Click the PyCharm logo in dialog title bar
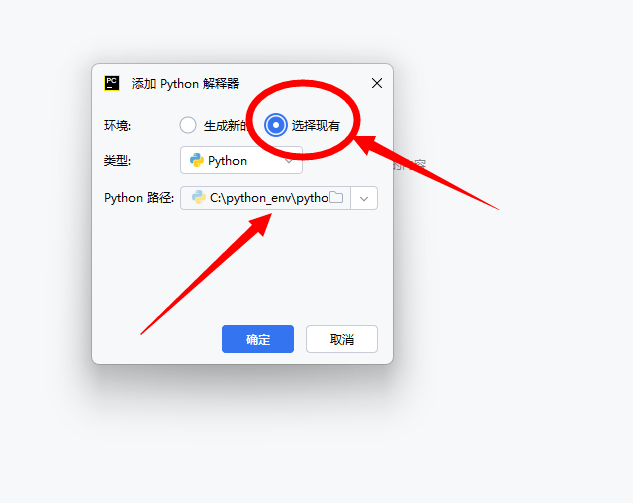Viewport: 633px width, 503px height. 112,83
